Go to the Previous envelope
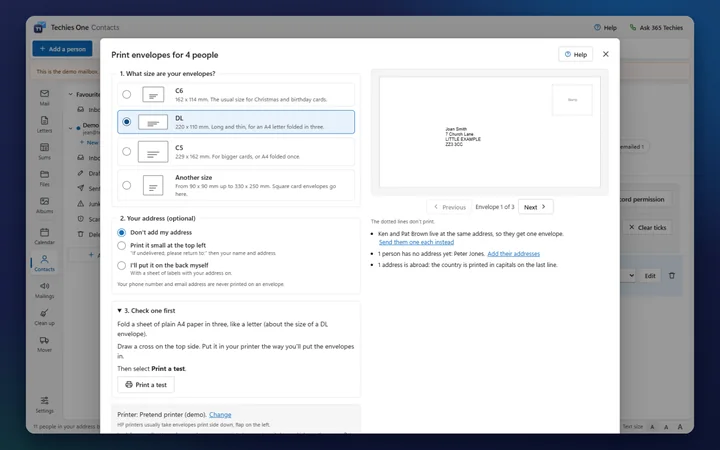This screenshot has height=450, width=720. click(x=450, y=207)
